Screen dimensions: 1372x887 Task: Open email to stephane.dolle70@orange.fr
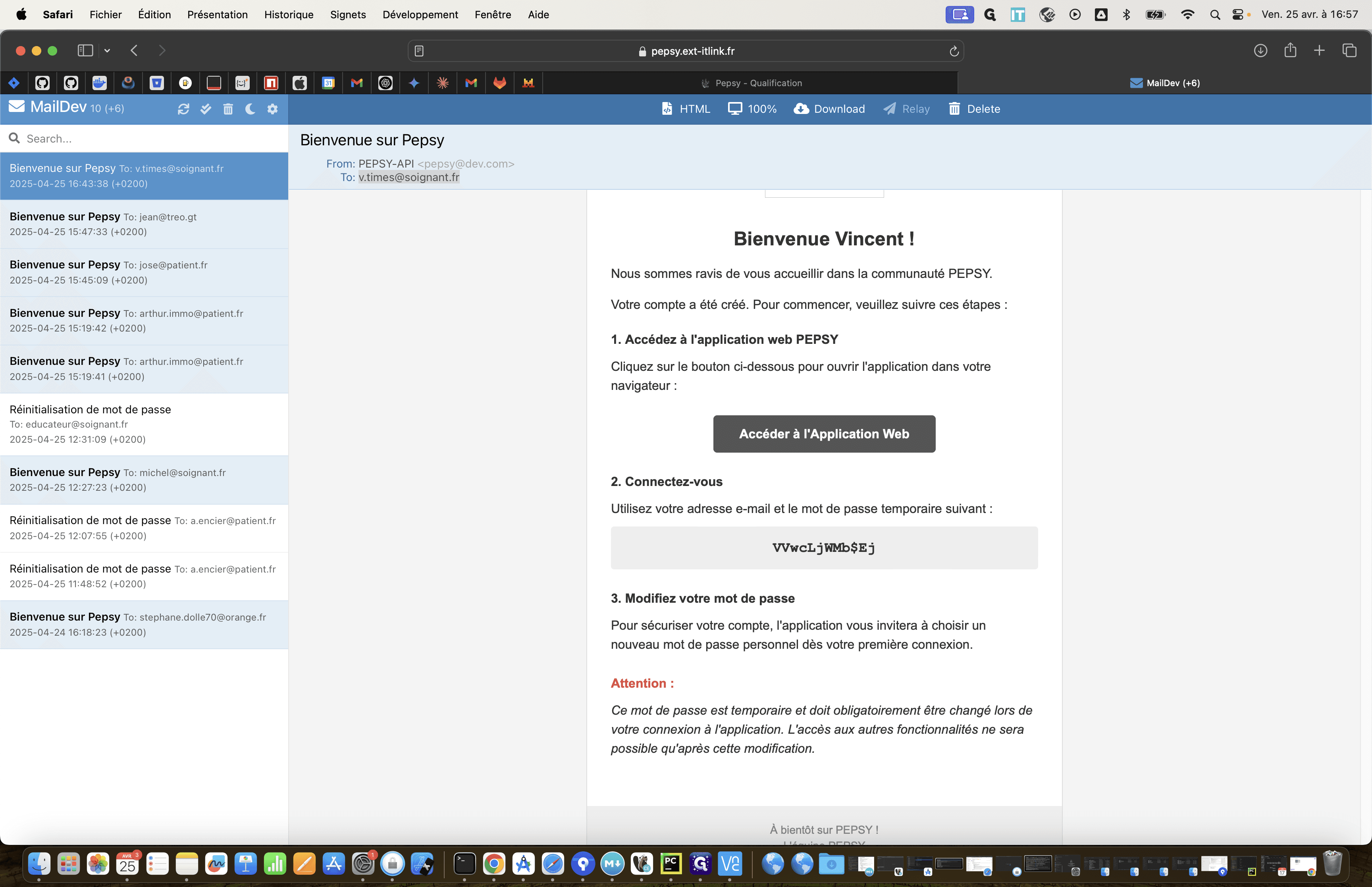tap(144, 625)
